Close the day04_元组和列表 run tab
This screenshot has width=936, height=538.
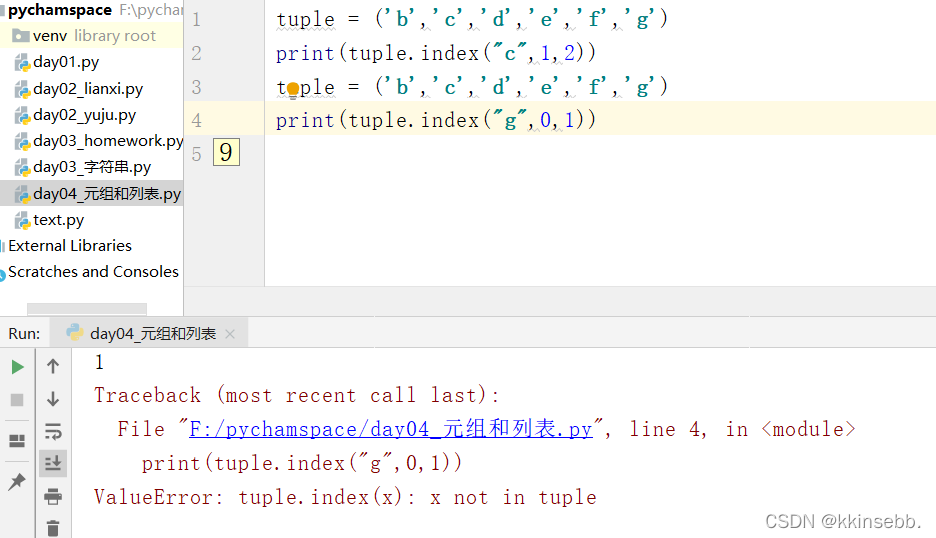230,334
